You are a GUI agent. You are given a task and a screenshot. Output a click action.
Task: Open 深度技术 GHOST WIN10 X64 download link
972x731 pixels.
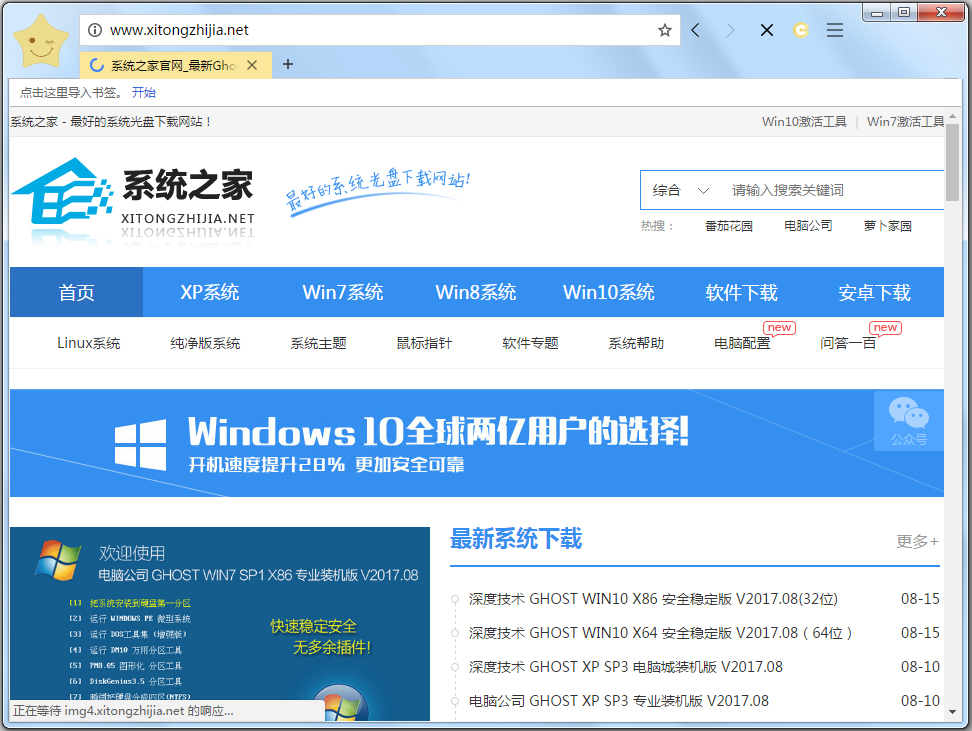pyautogui.click(x=660, y=633)
